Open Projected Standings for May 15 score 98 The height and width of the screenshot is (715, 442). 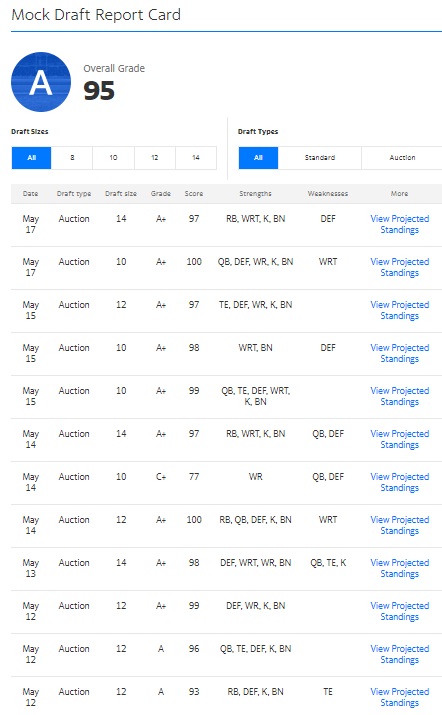(x=400, y=353)
